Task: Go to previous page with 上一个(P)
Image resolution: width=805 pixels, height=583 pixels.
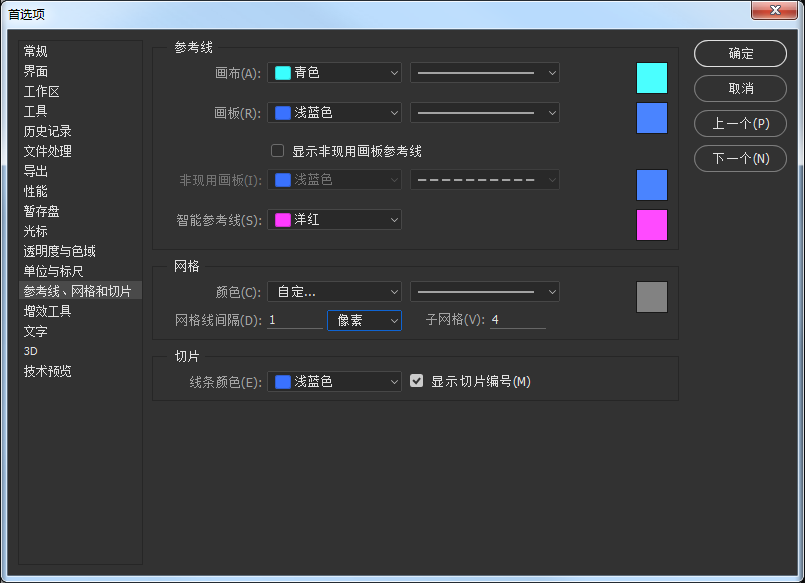Action: tap(740, 123)
